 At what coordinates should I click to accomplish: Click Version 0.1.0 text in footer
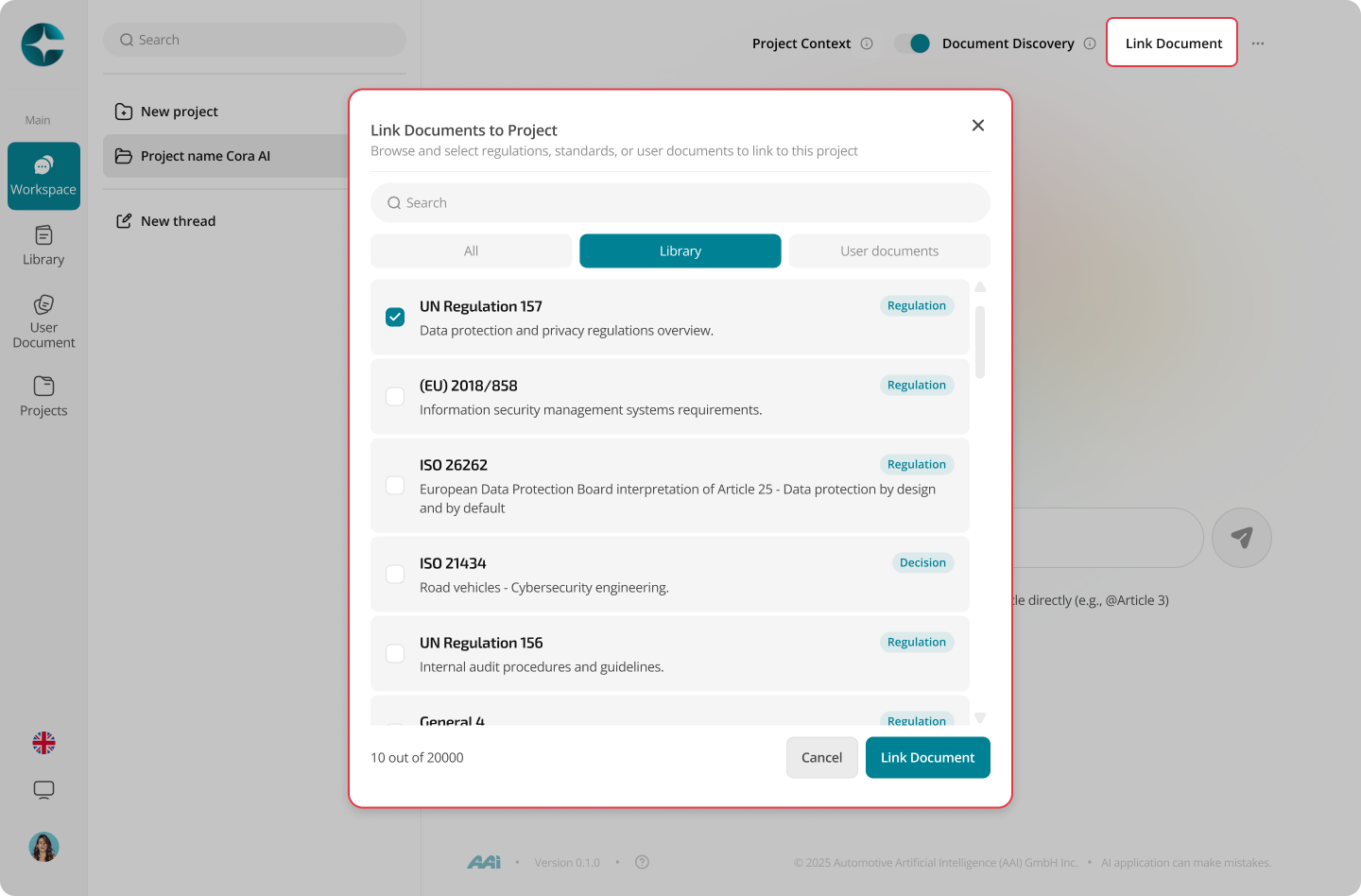(567, 863)
